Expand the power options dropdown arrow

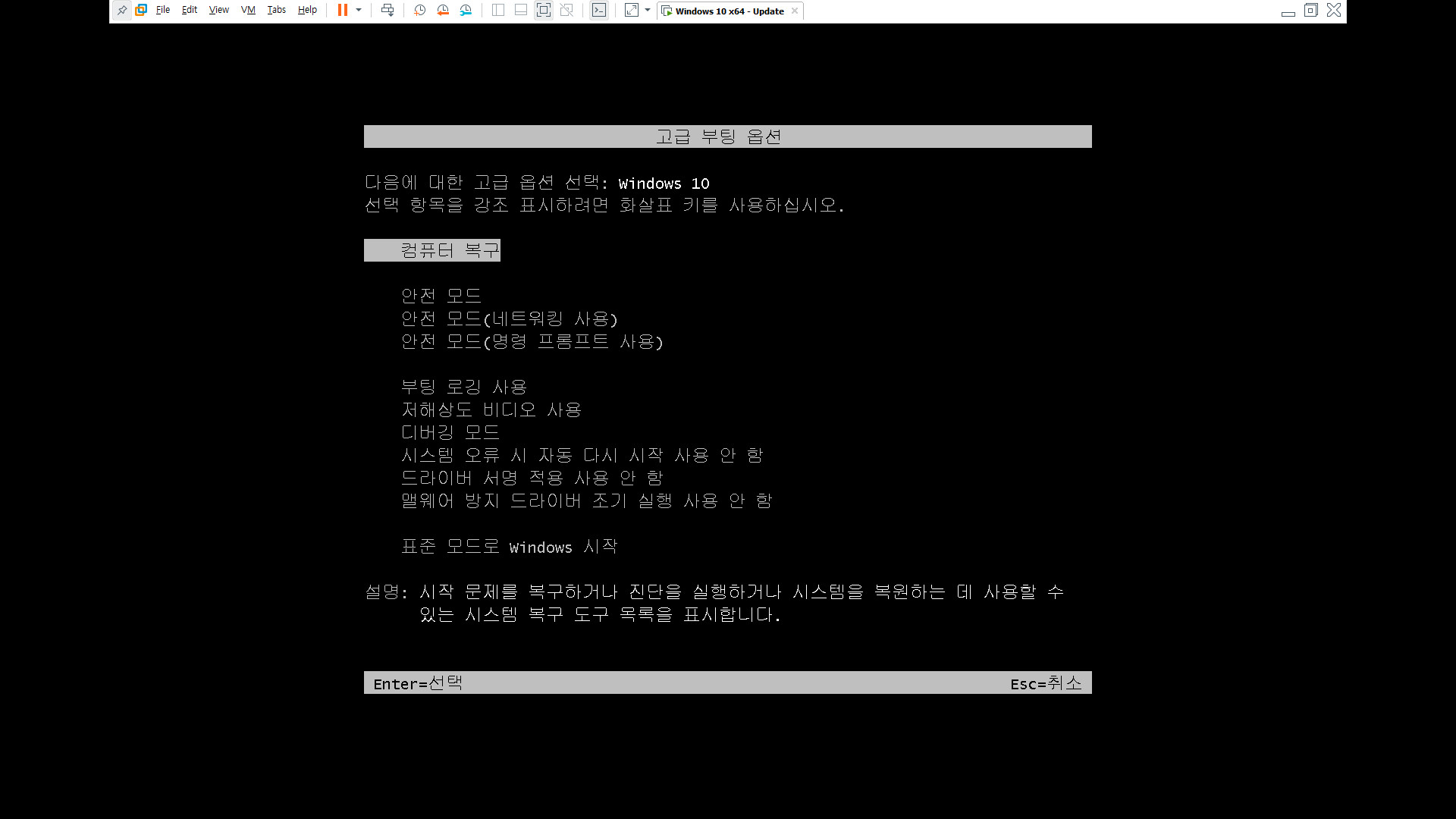(x=359, y=11)
